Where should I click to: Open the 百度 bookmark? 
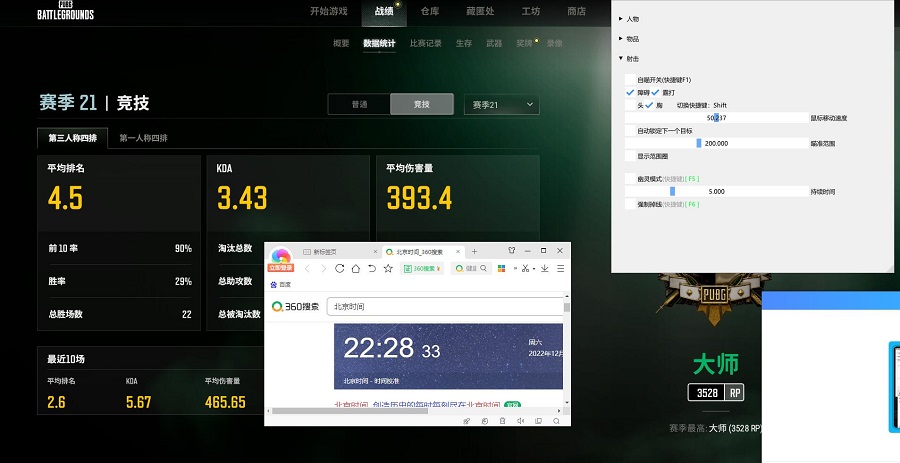[x=281, y=285]
